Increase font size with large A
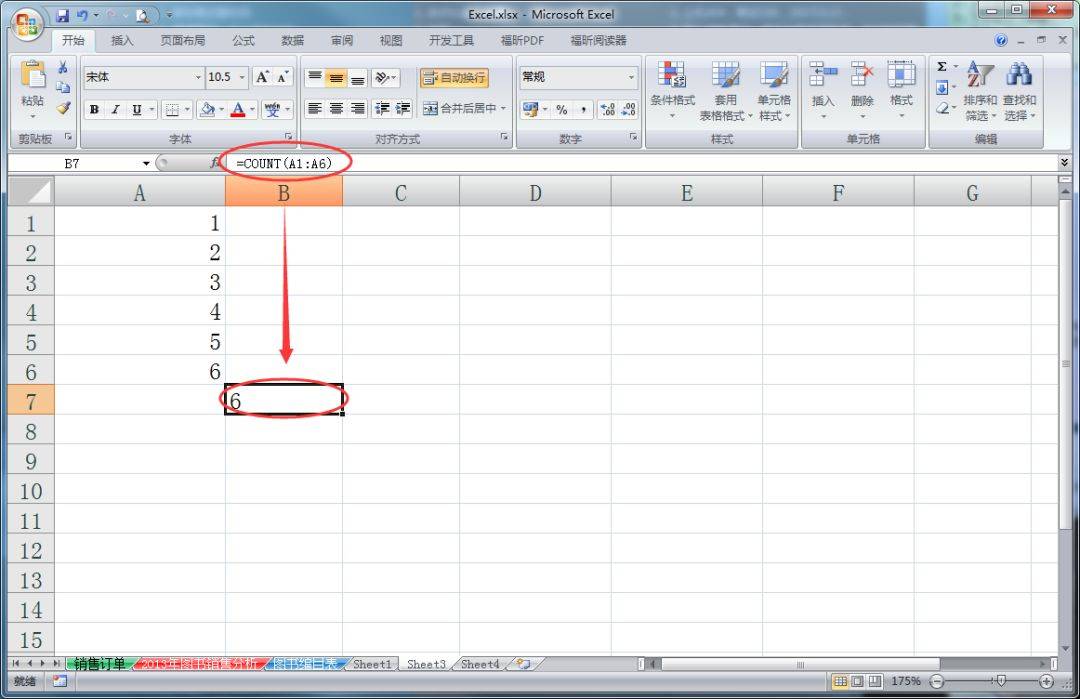Screen dimensions: 1080x699 pos(262,77)
